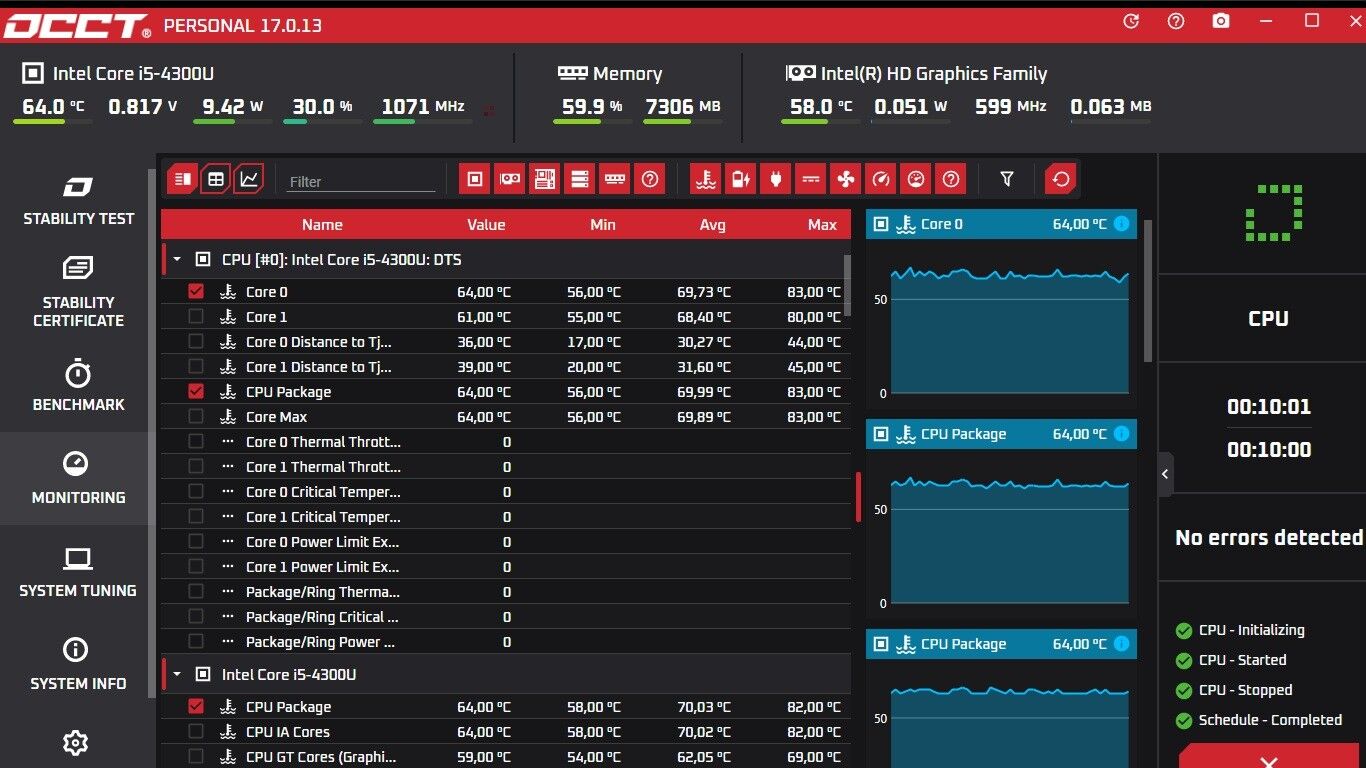Open the Stability Test section
This screenshot has width=1366, height=768.
[x=78, y=200]
